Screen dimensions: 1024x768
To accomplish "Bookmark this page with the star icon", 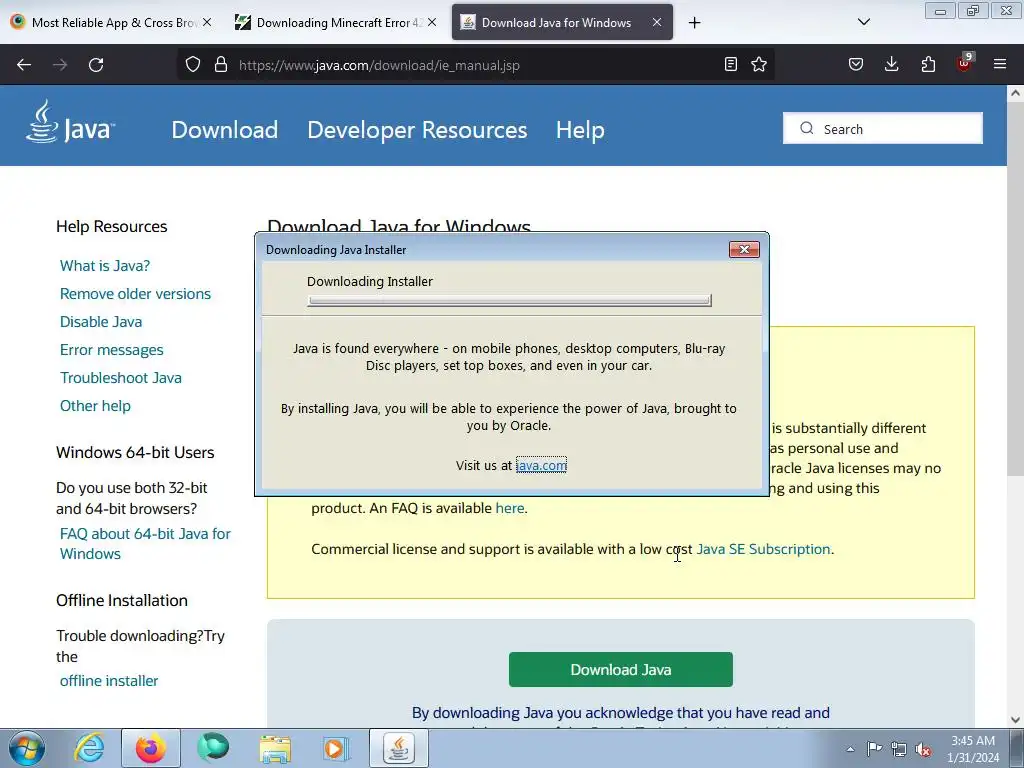I will (x=759, y=64).
